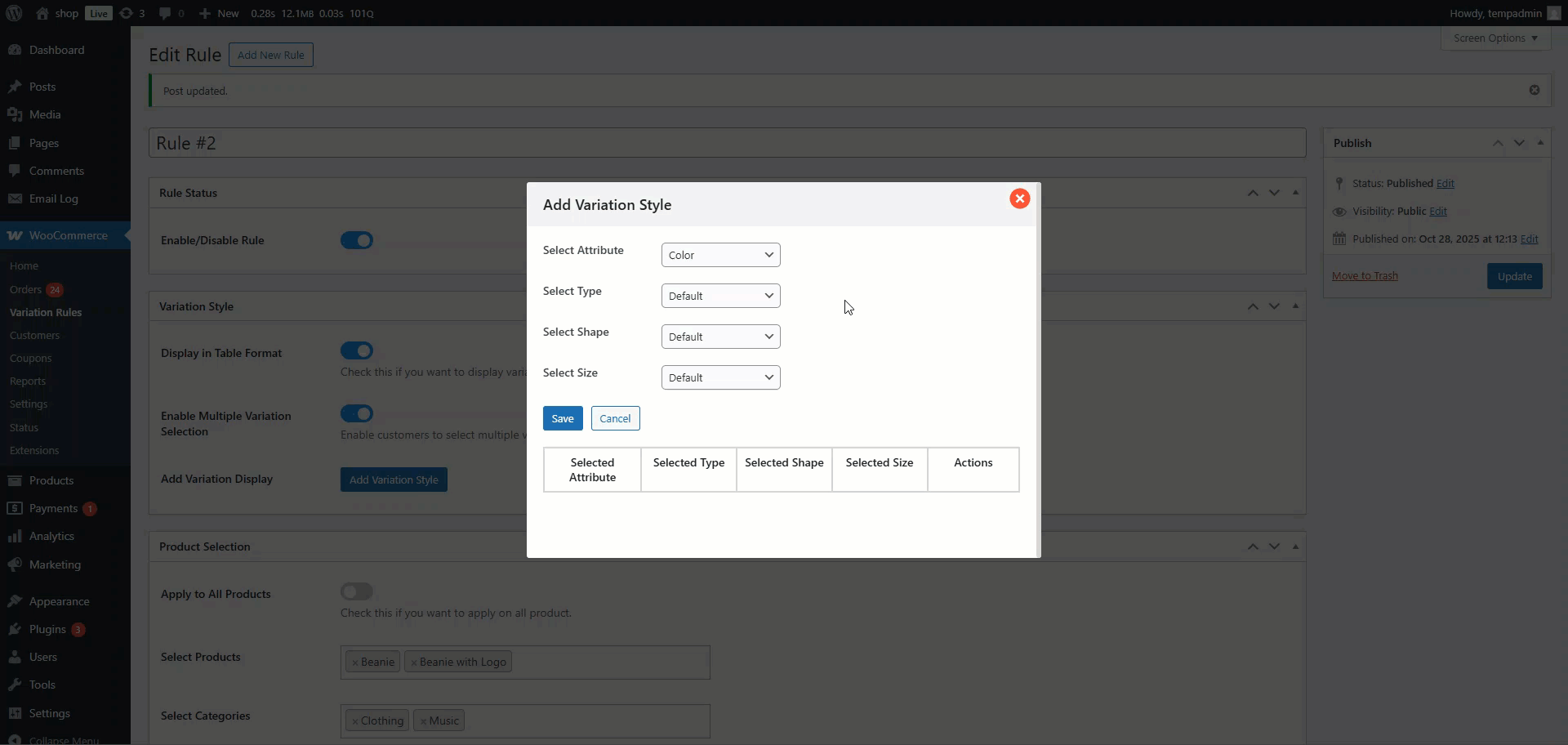
Task: Click the Rule #2 title field
Action: (727, 143)
